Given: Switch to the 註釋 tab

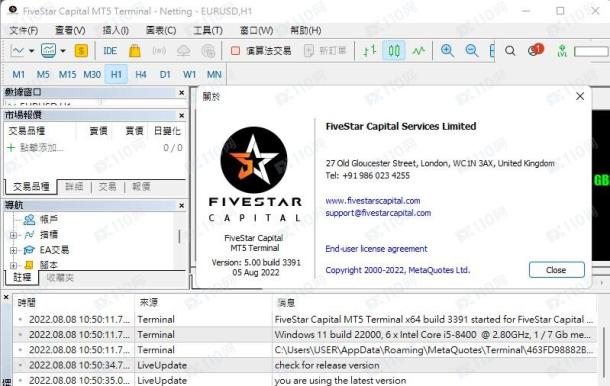Looking at the screenshot, I should tap(22, 277).
